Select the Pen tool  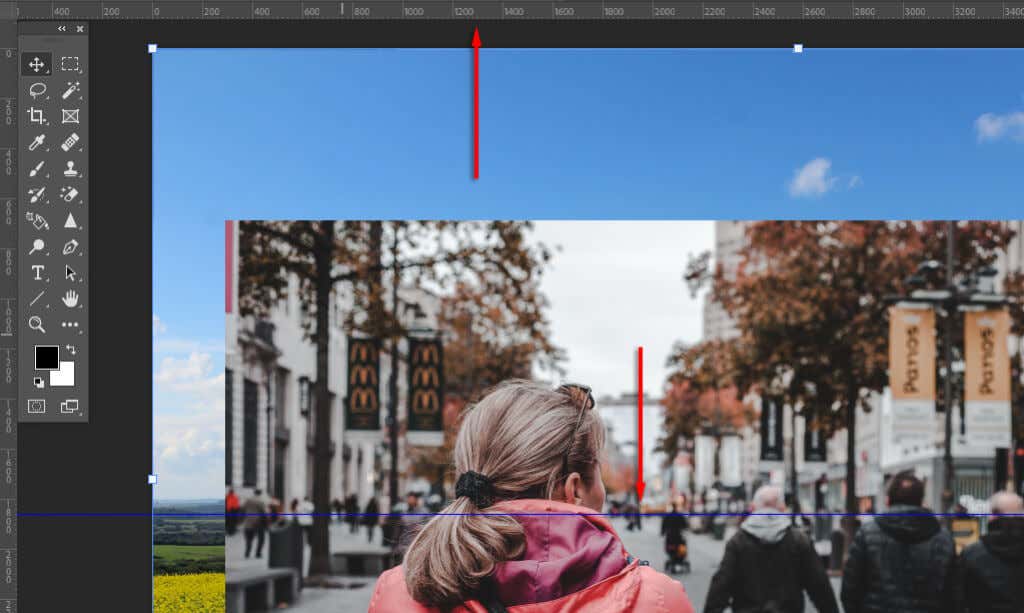click(x=70, y=247)
